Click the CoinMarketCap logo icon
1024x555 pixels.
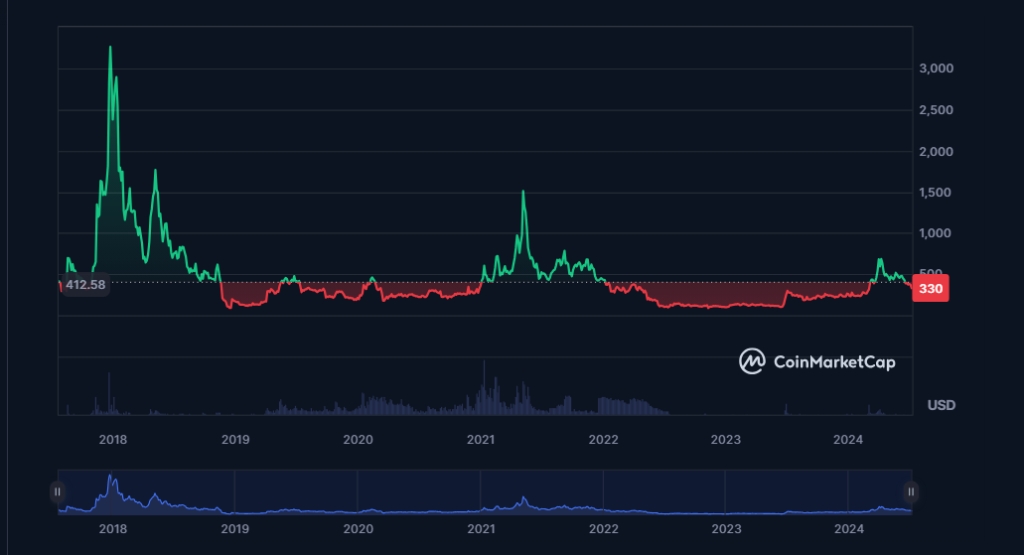pos(752,361)
